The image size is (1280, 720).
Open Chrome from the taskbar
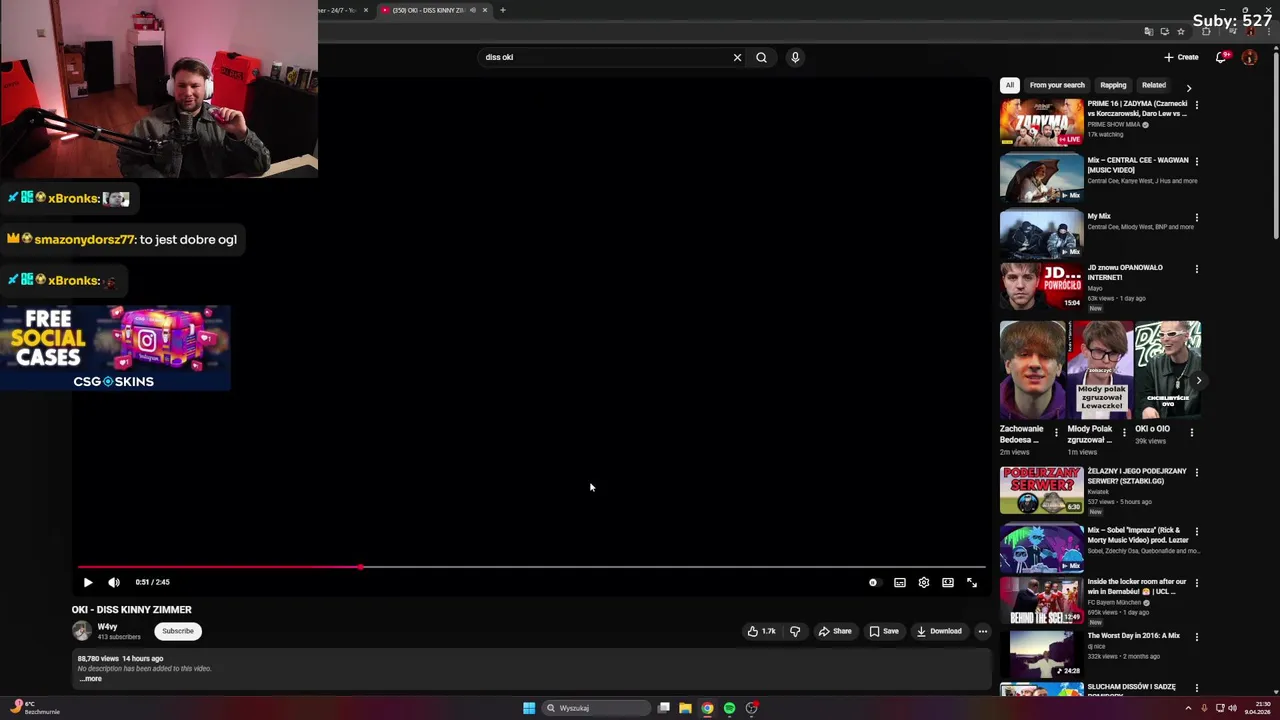coord(707,708)
